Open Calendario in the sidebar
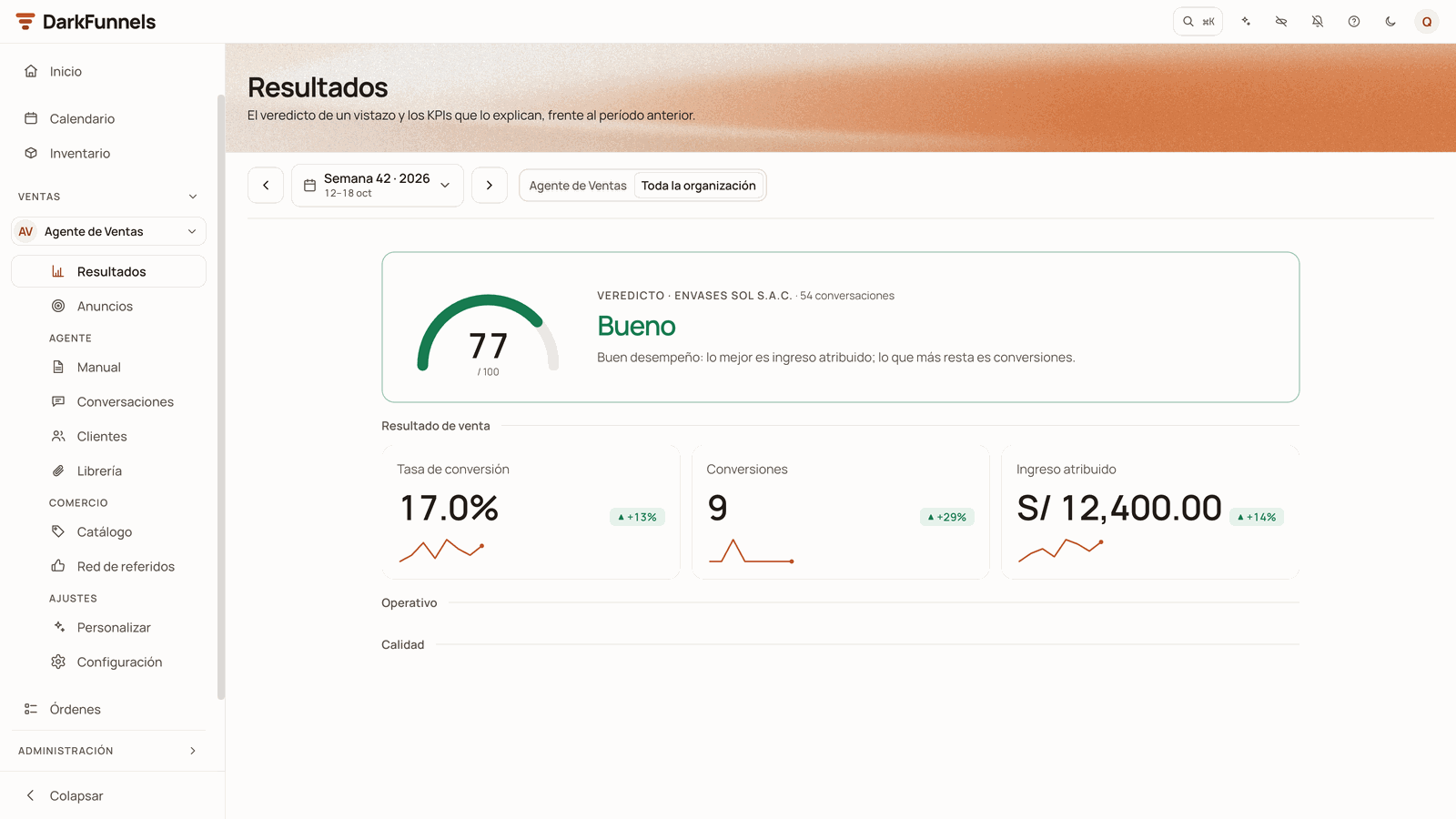This screenshot has height=819, width=1456. click(108, 118)
